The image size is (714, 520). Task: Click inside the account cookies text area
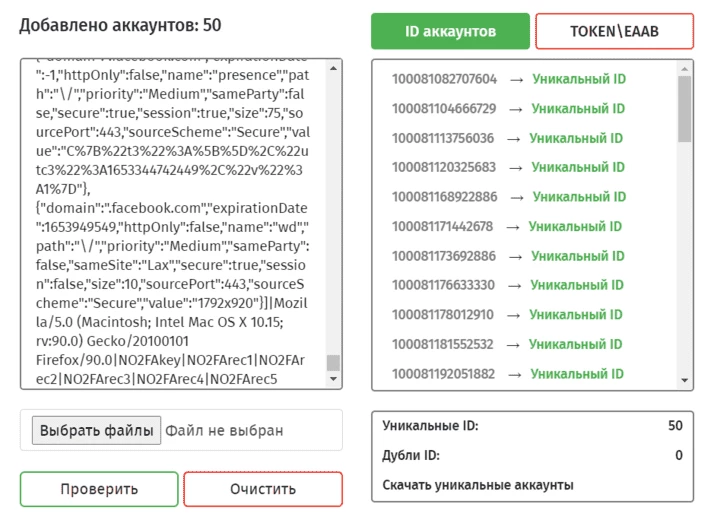(x=173, y=223)
